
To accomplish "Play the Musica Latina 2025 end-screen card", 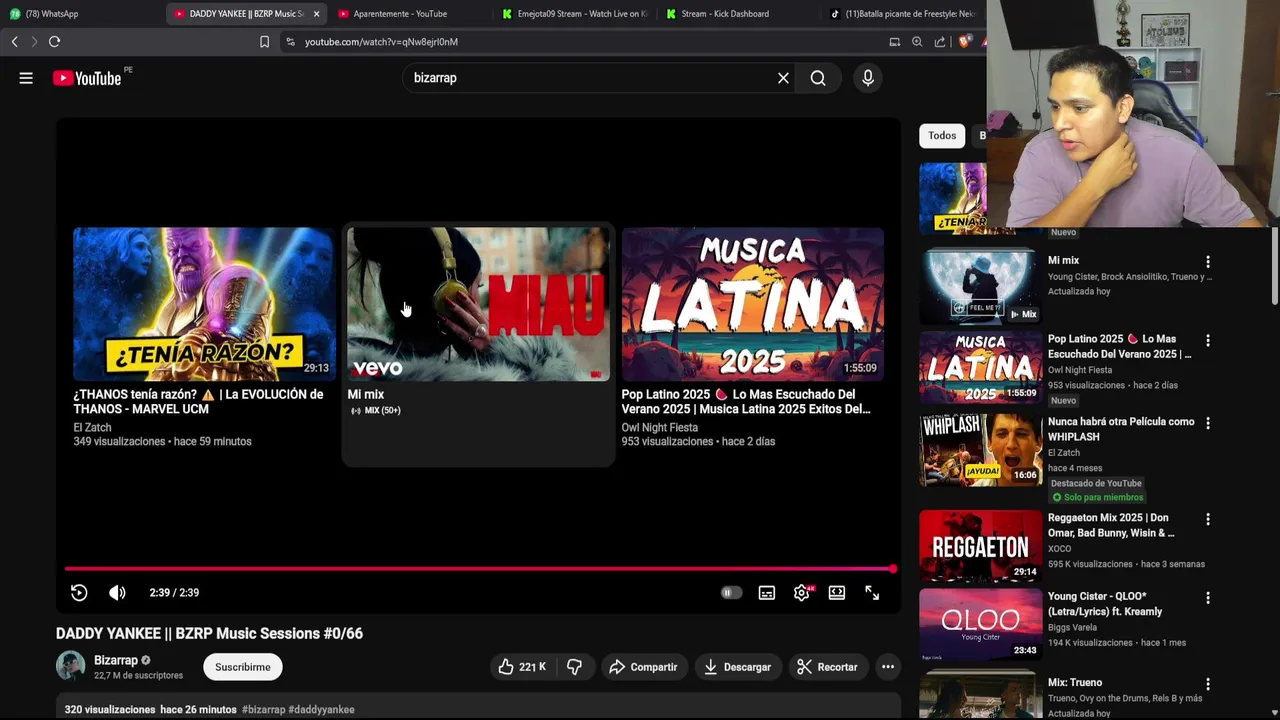I will (752, 304).
